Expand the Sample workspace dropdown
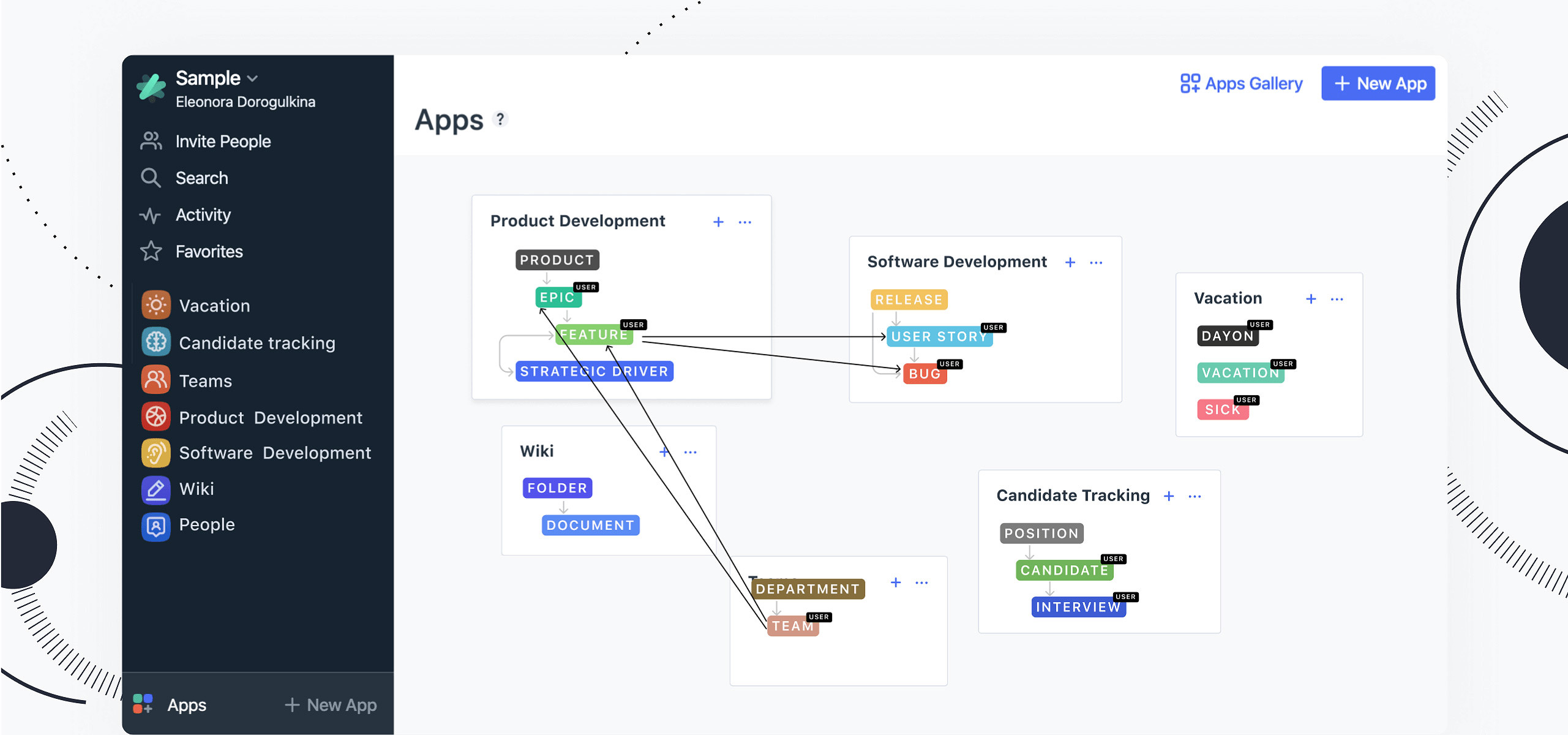The height and width of the screenshot is (735, 1568). tap(252, 78)
